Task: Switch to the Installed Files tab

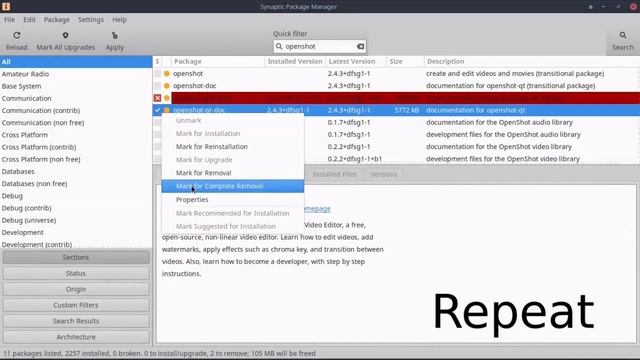Action: (334, 174)
